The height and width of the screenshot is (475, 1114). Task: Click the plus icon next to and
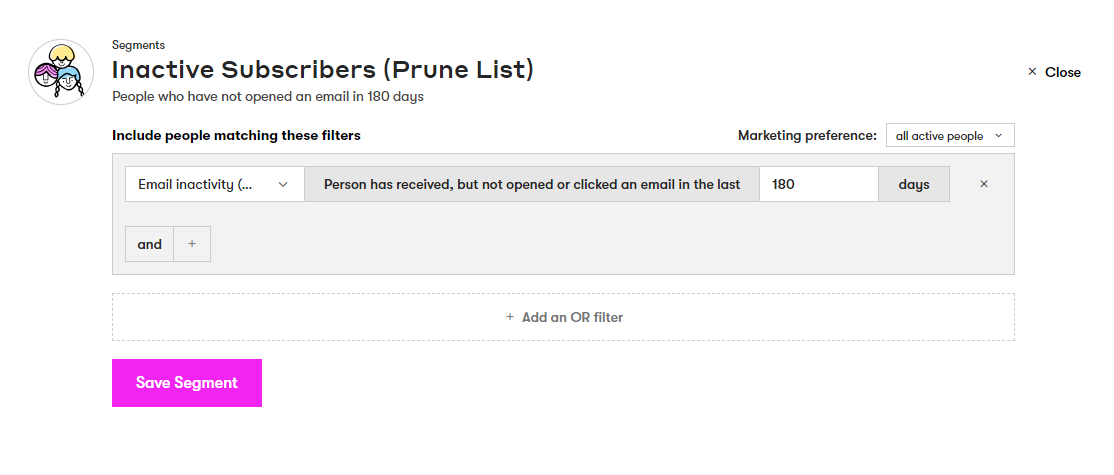click(192, 244)
